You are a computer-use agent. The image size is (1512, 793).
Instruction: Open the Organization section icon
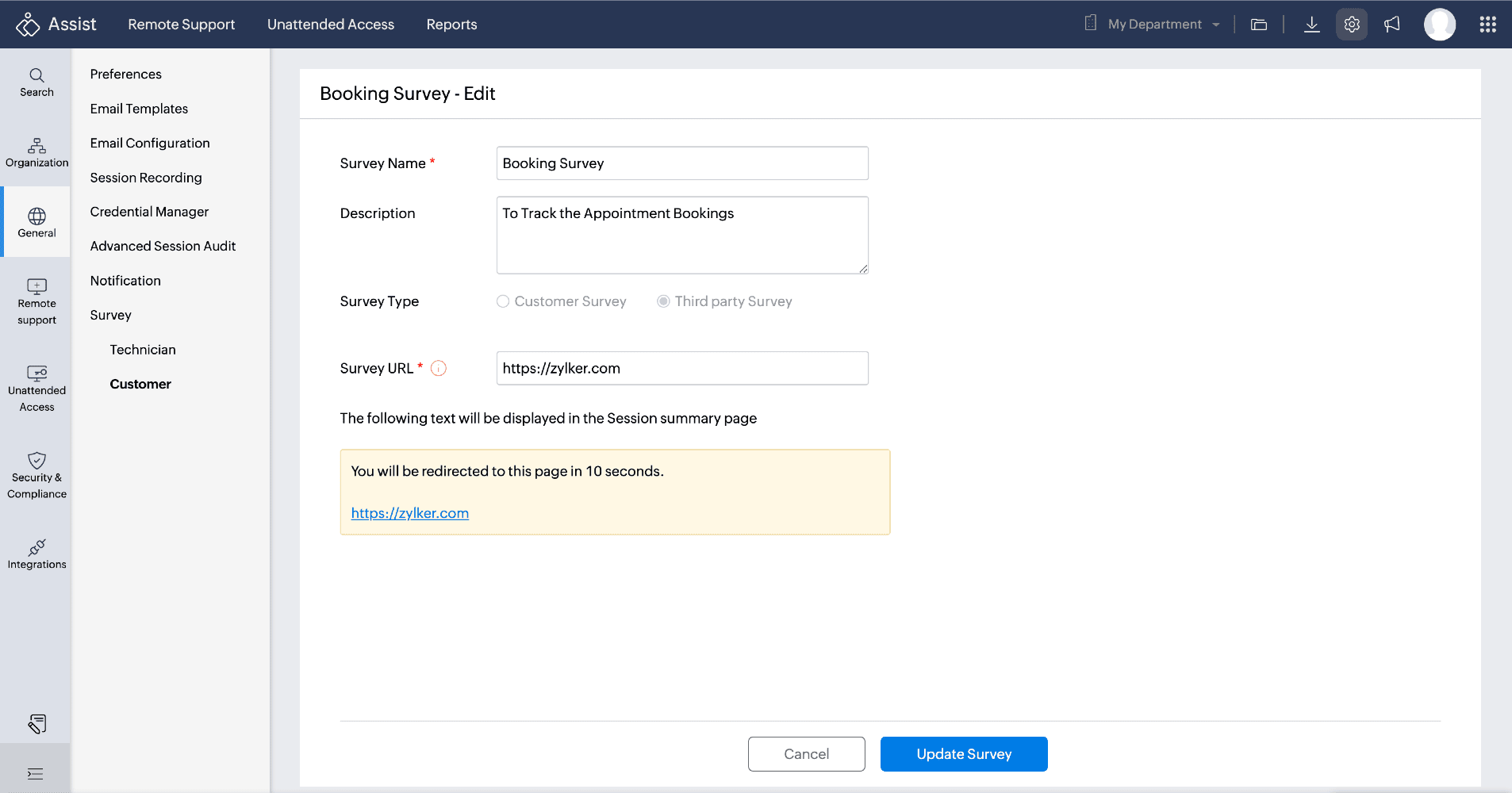(x=36, y=146)
